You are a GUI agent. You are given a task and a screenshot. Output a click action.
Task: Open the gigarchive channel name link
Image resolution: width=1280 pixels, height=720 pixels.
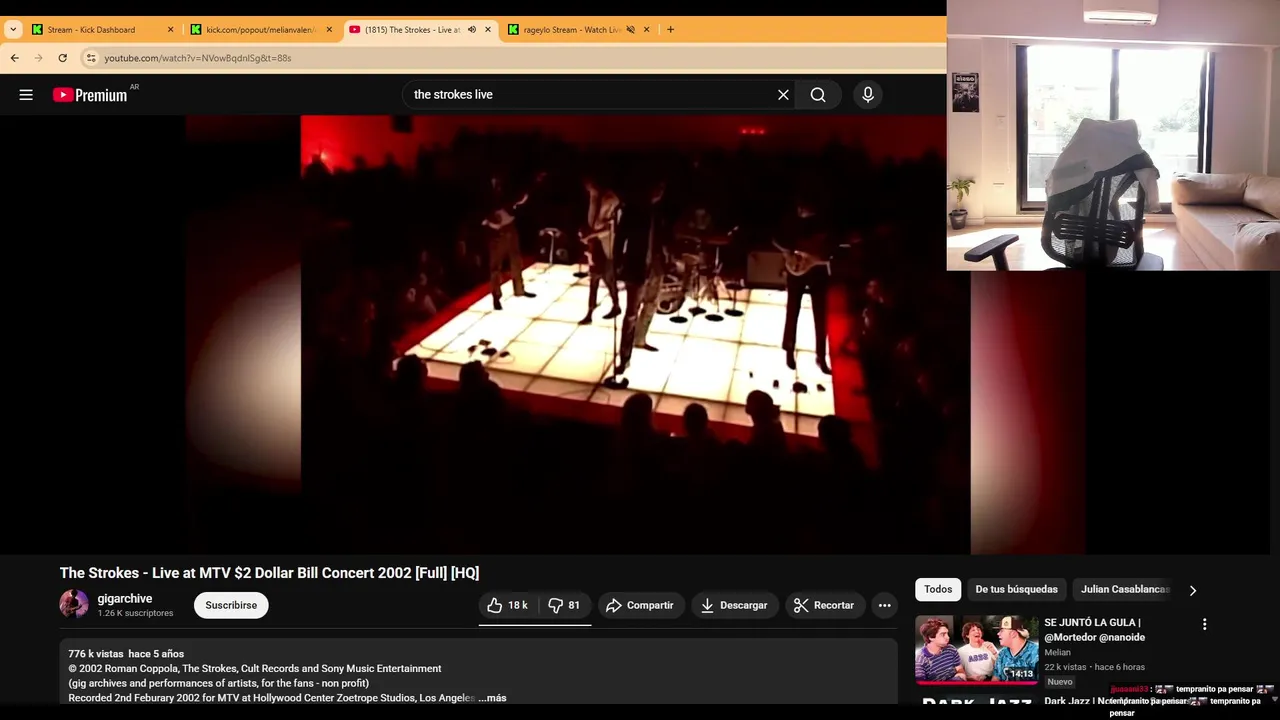[x=125, y=598]
